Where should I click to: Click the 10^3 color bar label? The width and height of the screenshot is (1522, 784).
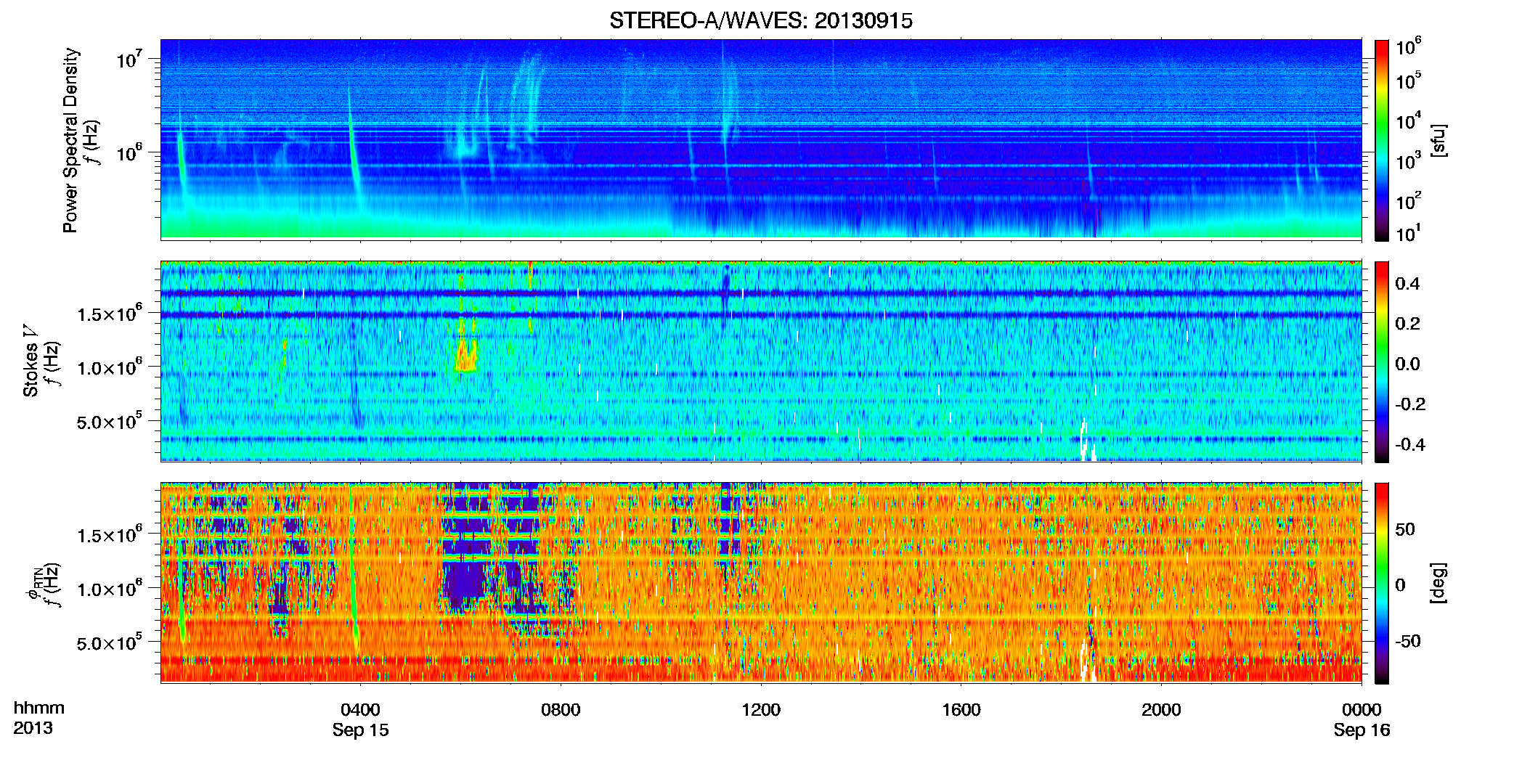click(1409, 160)
